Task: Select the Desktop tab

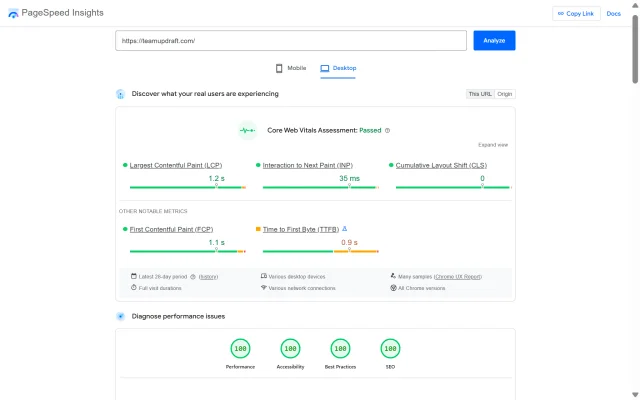Action: (338, 68)
